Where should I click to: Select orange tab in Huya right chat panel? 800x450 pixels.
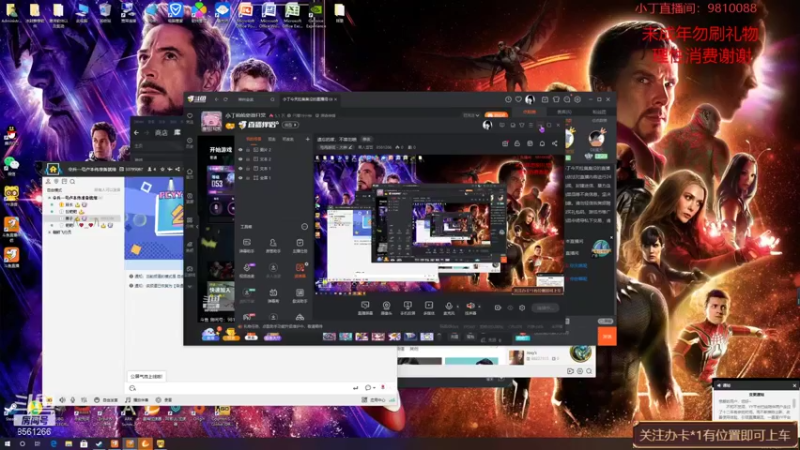point(530,112)
